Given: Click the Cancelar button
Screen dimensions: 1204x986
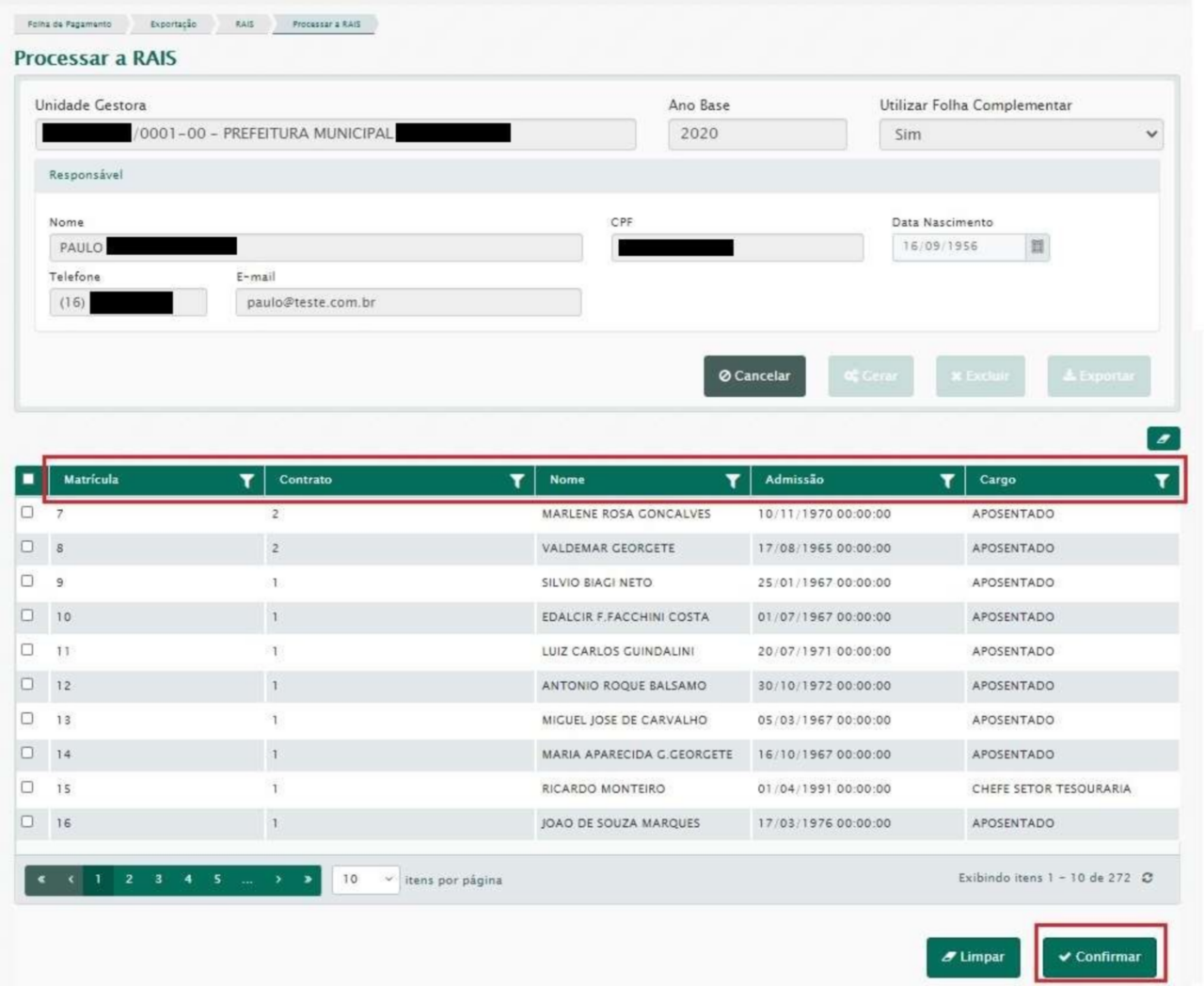Looking at the screenshot, I should coord(754,376).
